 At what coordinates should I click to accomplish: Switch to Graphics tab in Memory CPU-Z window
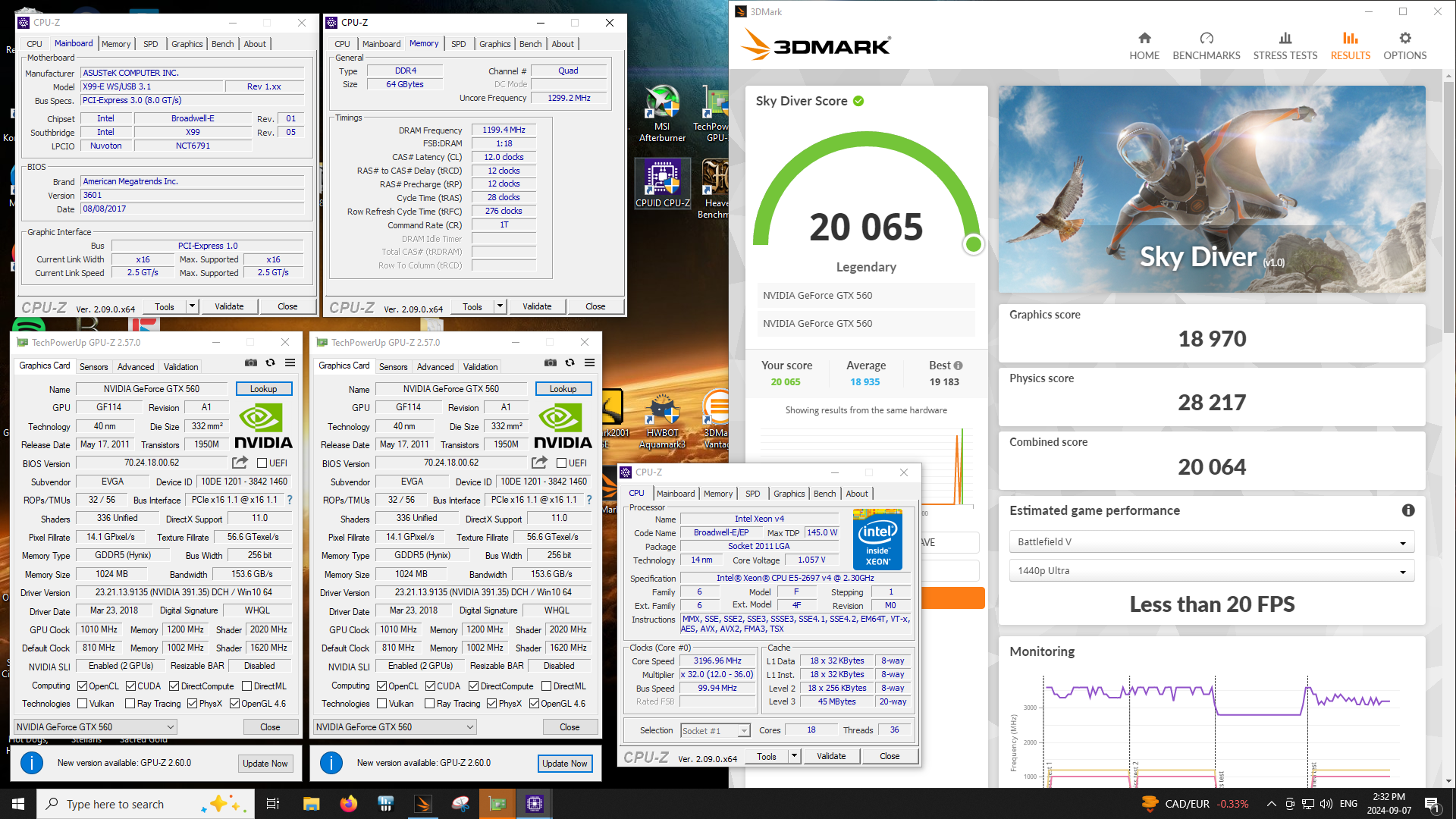(495, 44)
